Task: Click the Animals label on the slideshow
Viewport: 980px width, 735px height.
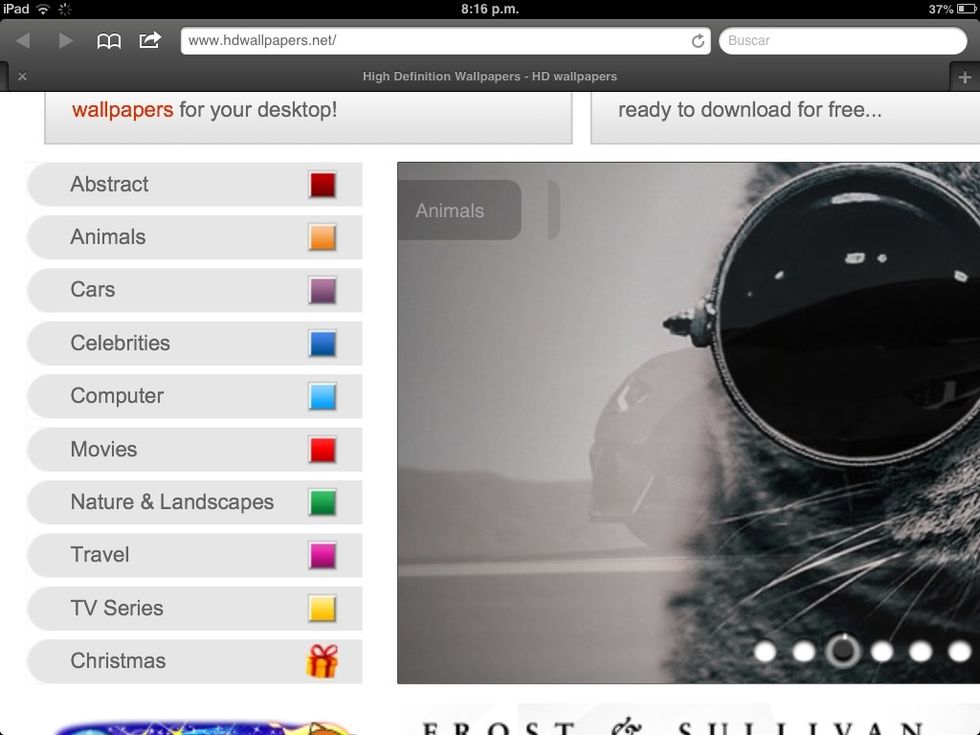Action: [450, 211]
